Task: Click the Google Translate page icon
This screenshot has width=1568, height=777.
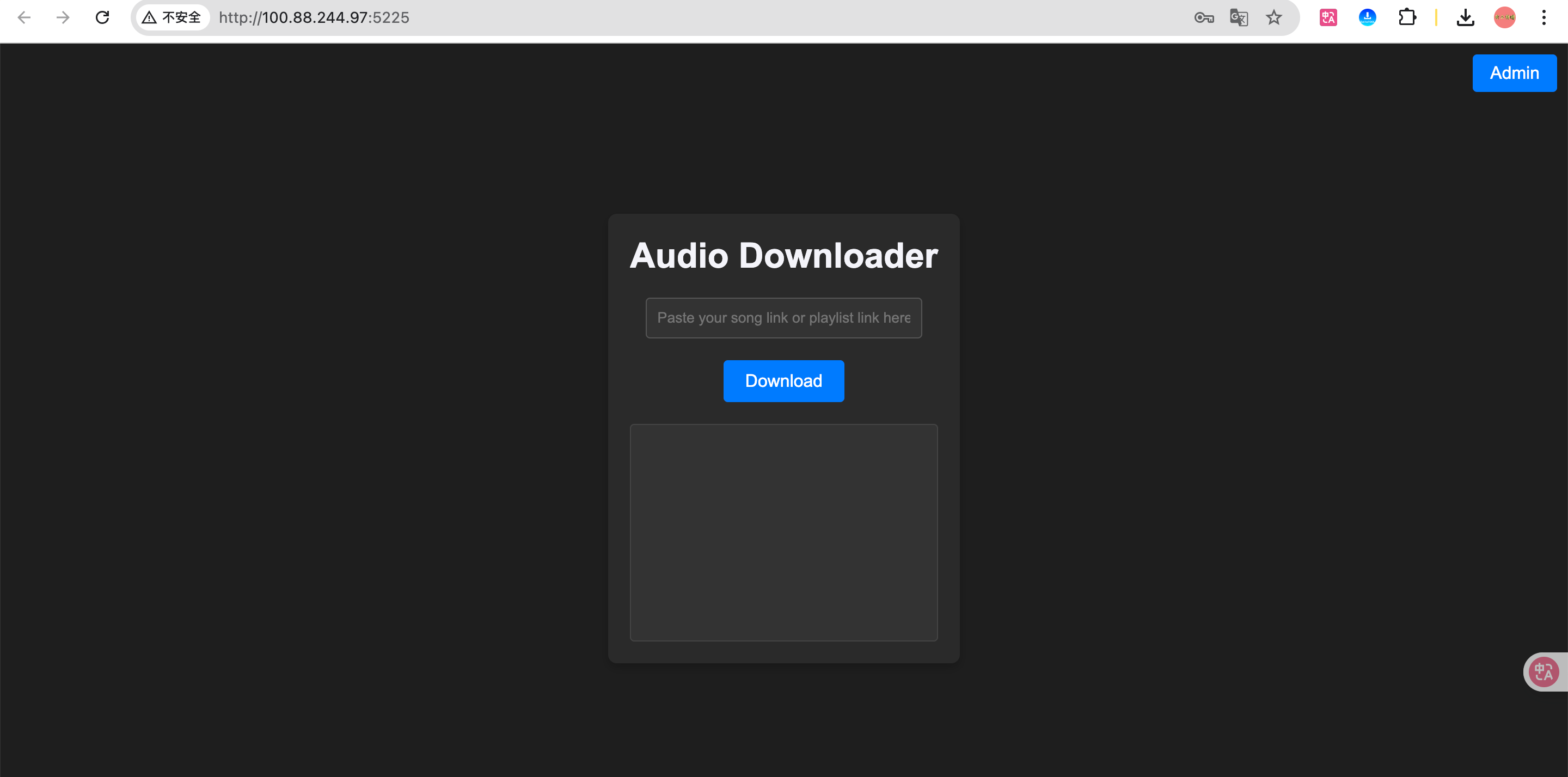Action: point(1239,17)
